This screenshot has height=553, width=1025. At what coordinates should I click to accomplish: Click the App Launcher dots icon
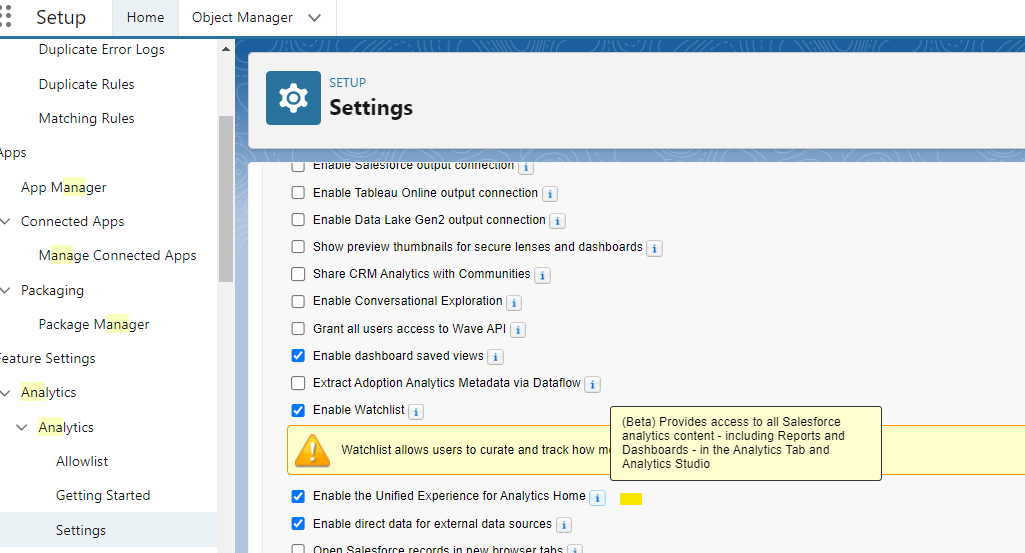(6, 17)
